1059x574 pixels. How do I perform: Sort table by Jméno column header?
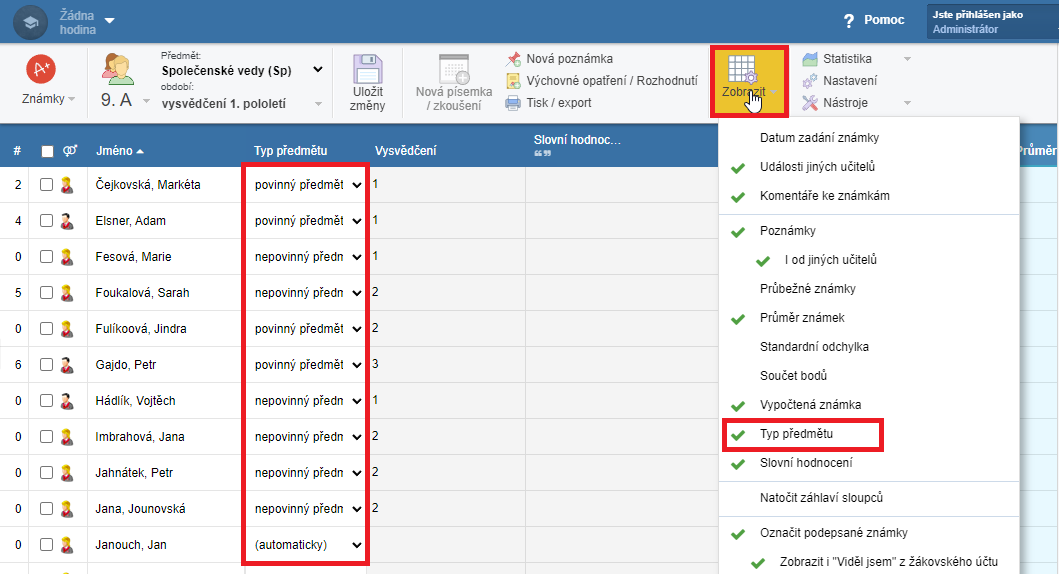click(x=120, y=151)
